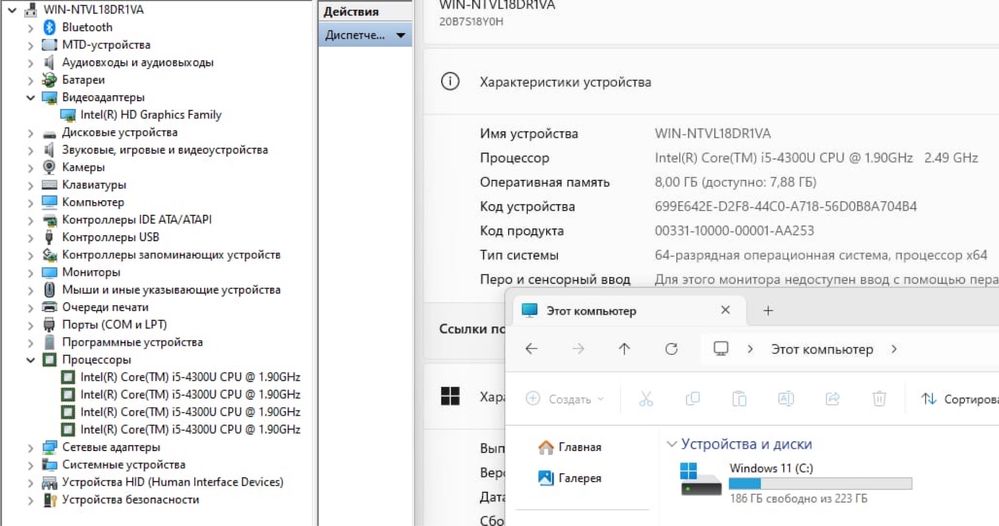This screenshot has width=999, height=526.
Task: Click the PC icon in Explorer address bar
Action: click(721, 348)
